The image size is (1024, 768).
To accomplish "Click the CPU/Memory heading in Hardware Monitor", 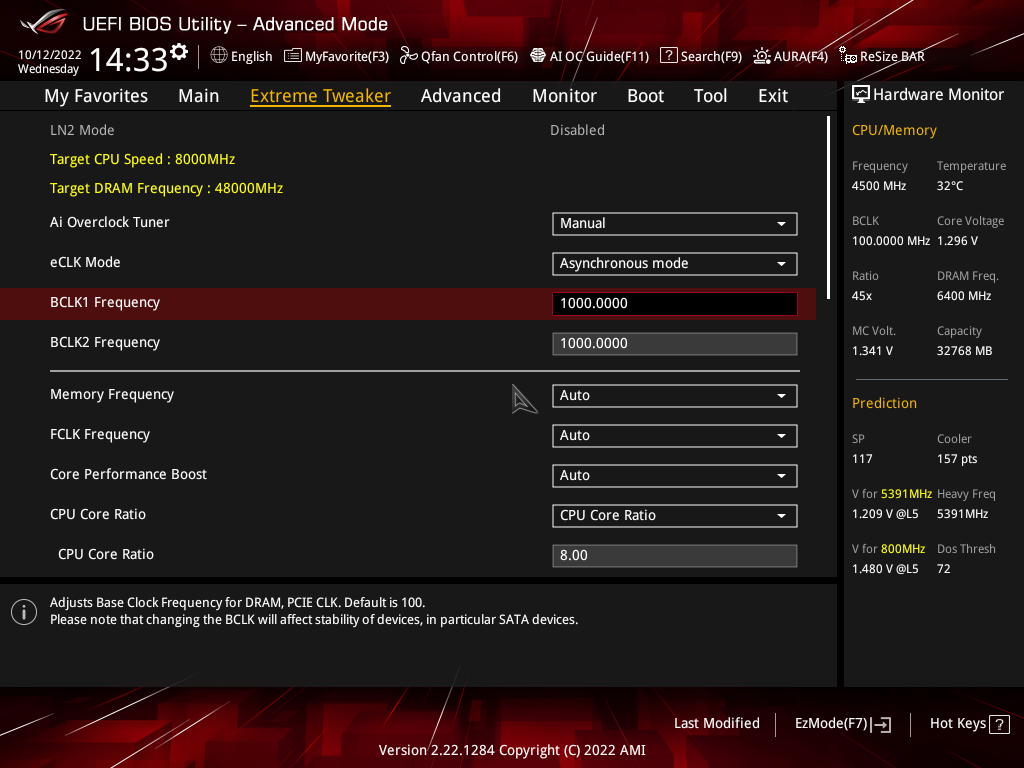I will [894, 130].
